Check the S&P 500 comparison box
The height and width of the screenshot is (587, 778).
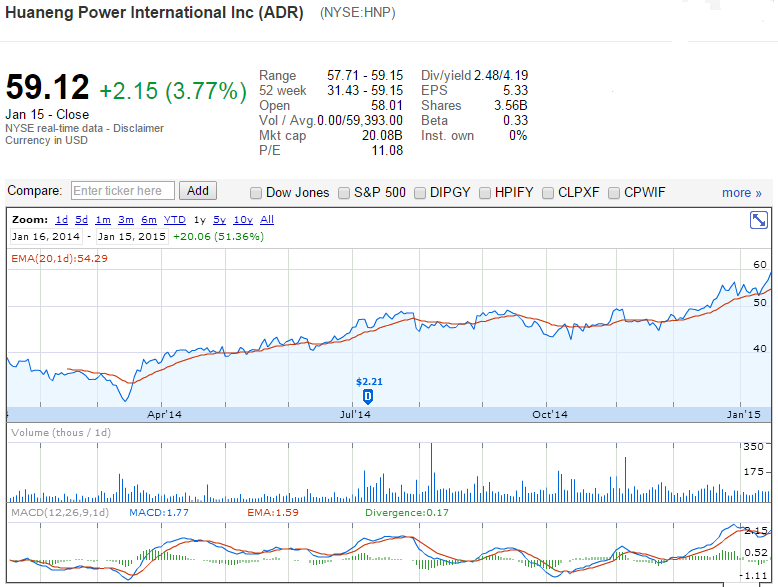click(x=344, y=193)
